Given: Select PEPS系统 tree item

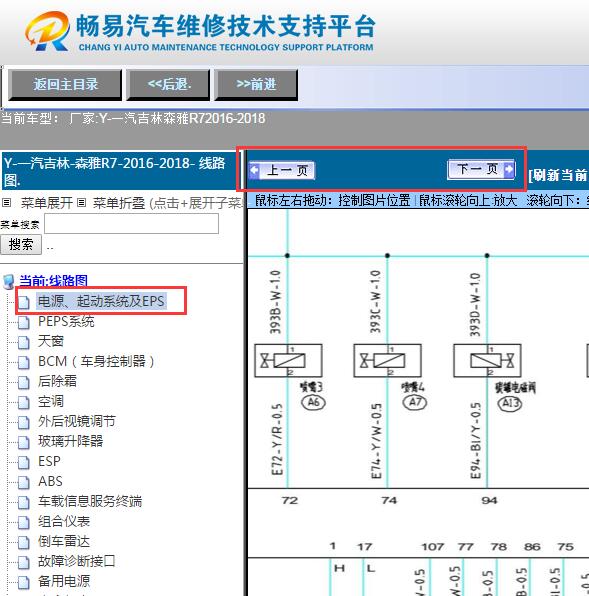Looking at the screenshot, I should pyautogui.click(x=66, y=321).
